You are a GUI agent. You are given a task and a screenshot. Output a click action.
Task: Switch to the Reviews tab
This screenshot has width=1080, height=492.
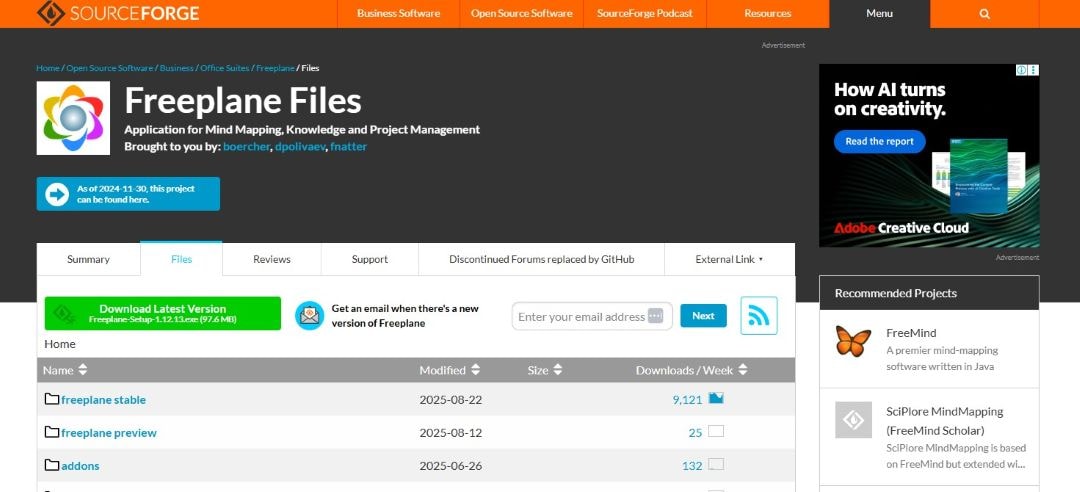coord(271,259)
